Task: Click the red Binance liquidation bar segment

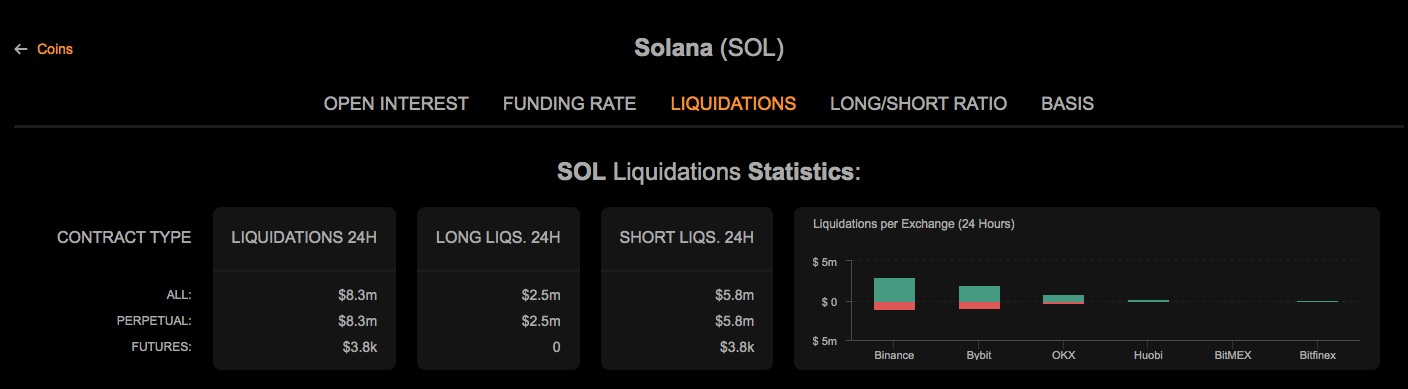Action: click(x=894, y=306)
